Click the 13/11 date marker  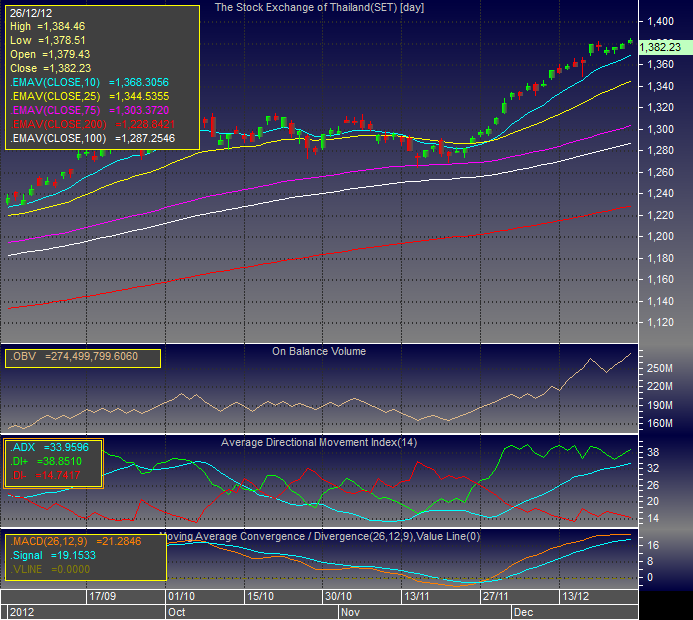coord(417,597)
